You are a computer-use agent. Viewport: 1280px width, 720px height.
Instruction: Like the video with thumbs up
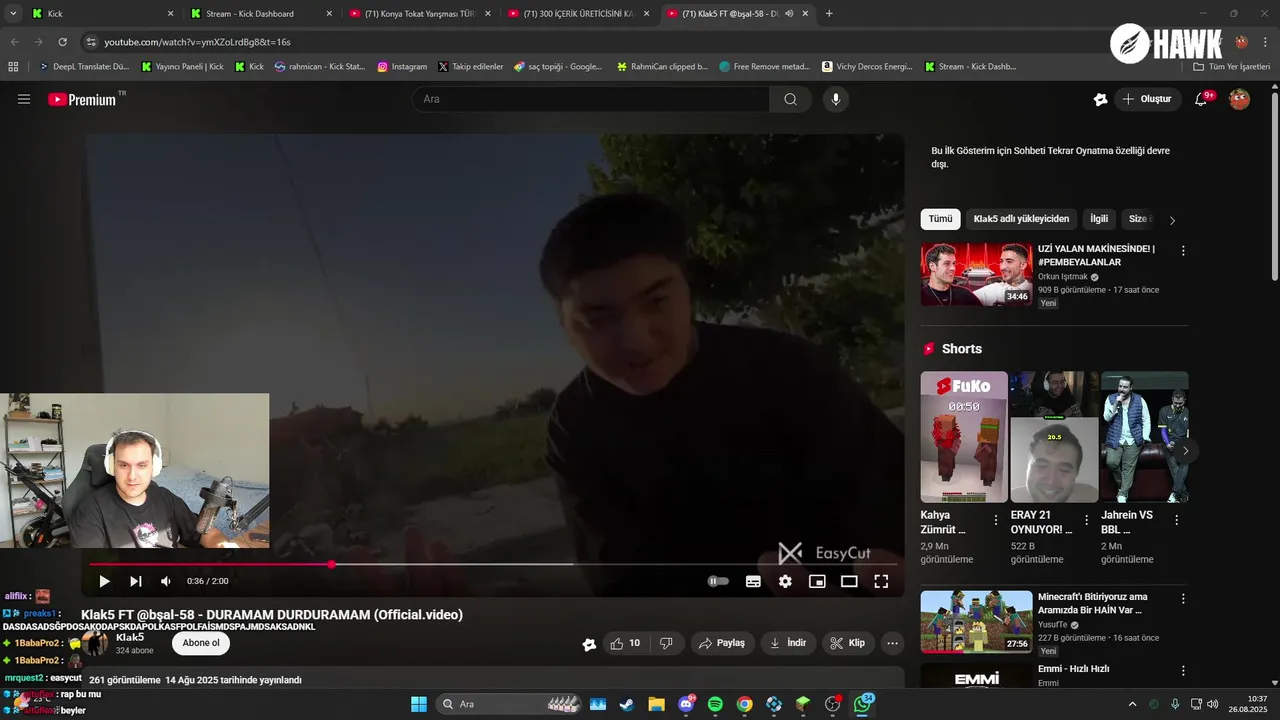pyautogui.click(x=625, y=643)
